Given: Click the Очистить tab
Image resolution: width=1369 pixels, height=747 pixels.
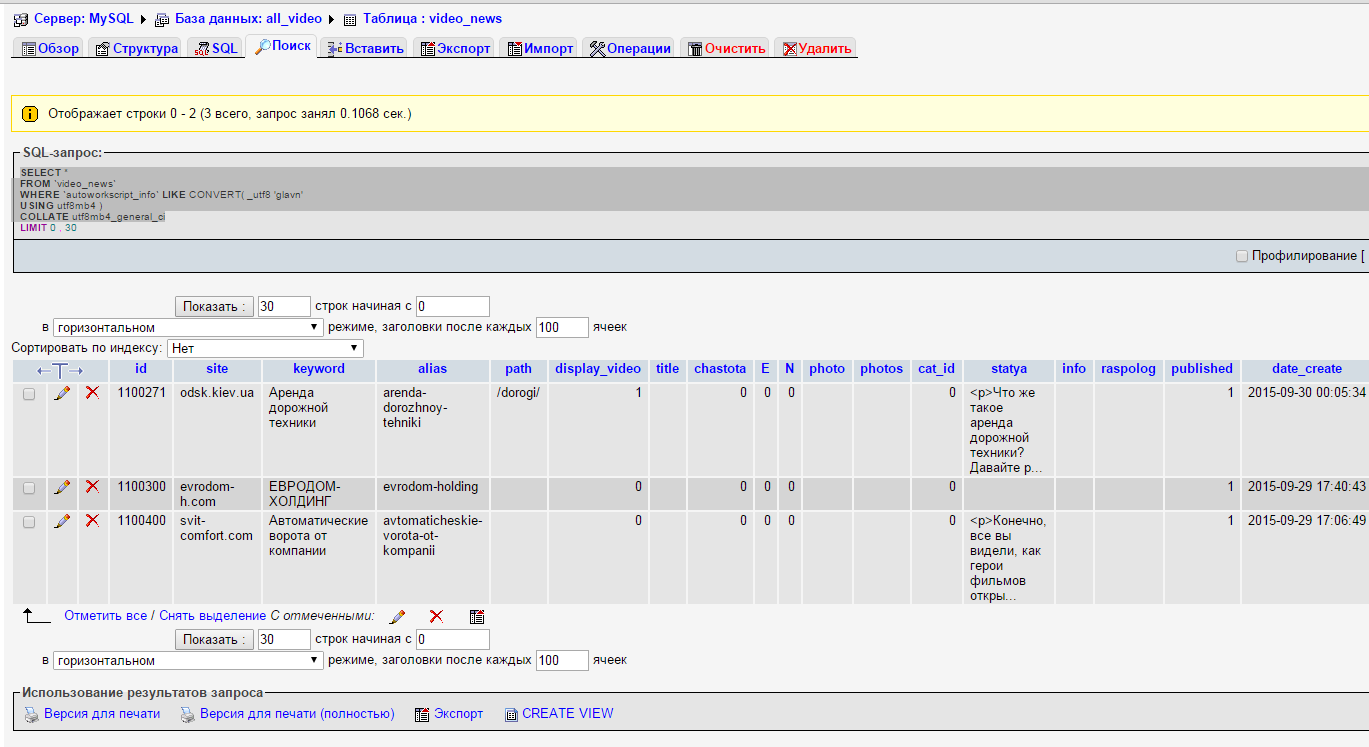Looking at the screenshot, I should tap(726, 48).
